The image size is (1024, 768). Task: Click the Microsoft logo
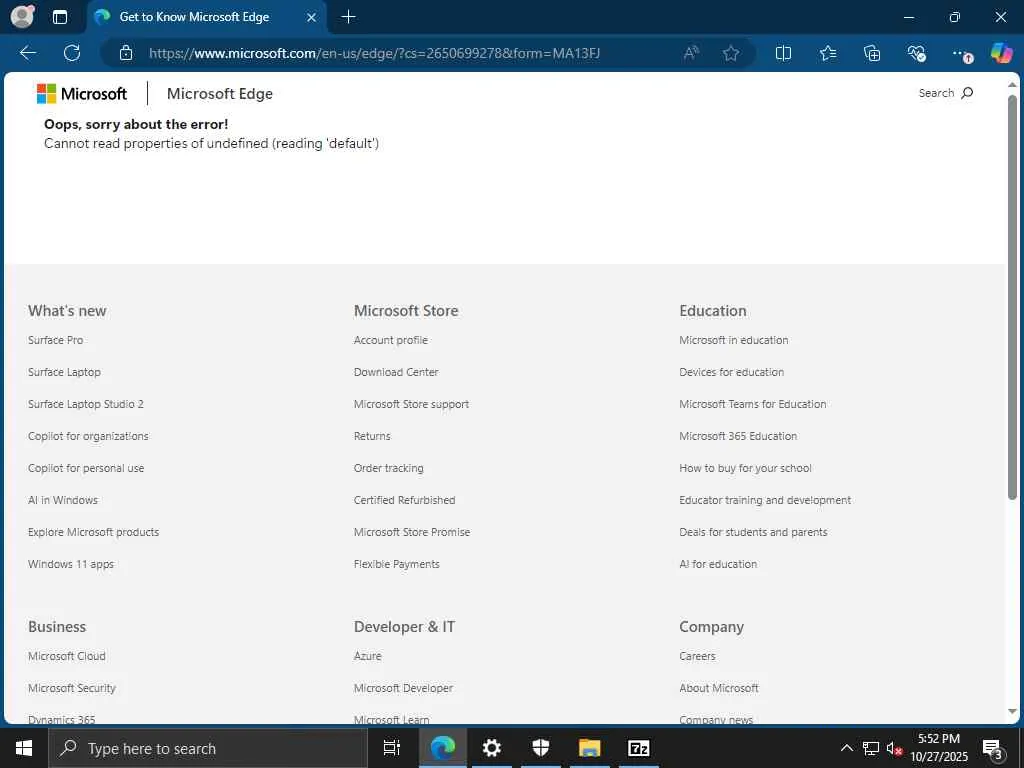pyautogui.click(x=82, y=93)
